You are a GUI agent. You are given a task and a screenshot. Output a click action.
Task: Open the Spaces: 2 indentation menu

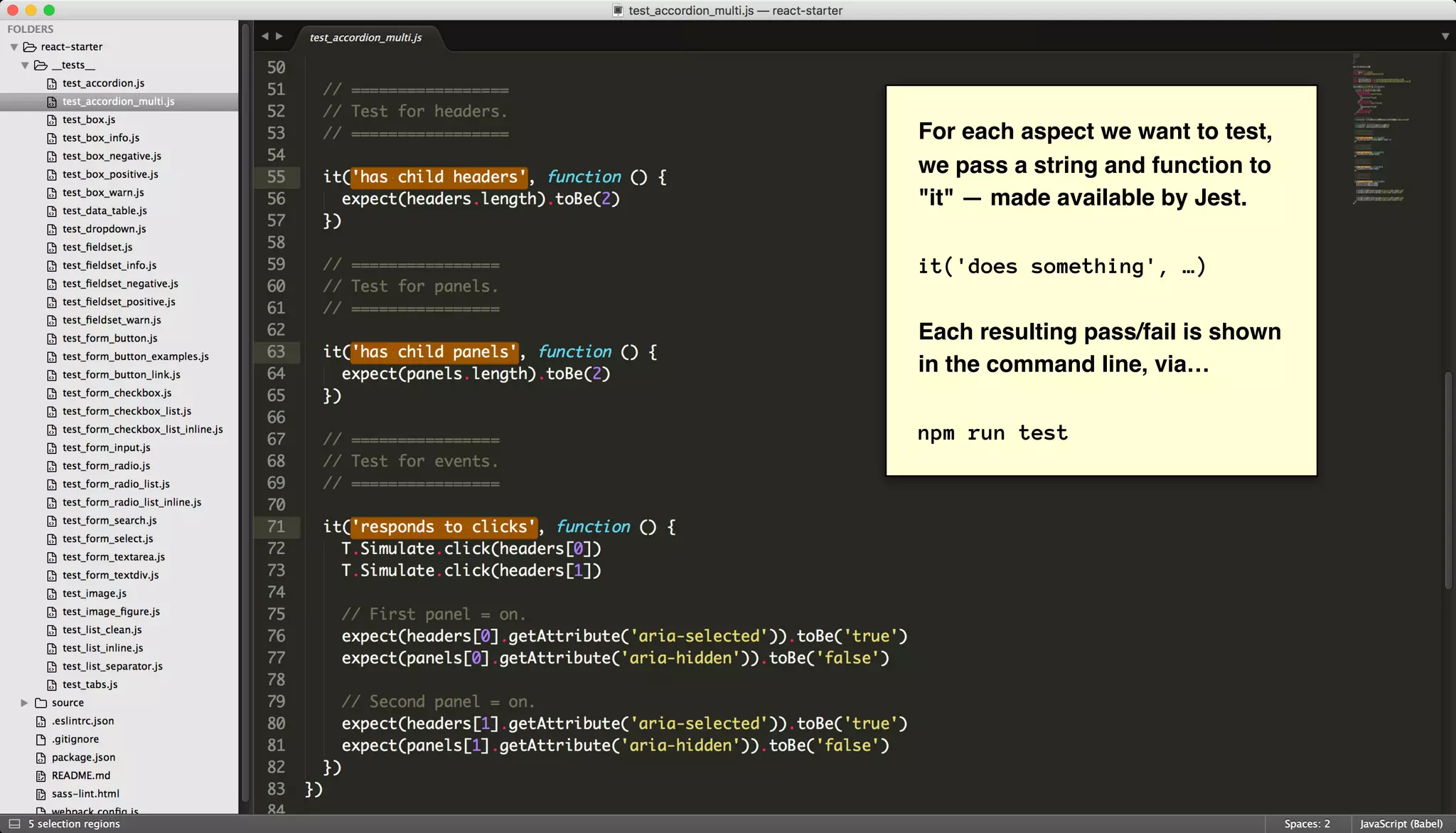point(1307,824)
